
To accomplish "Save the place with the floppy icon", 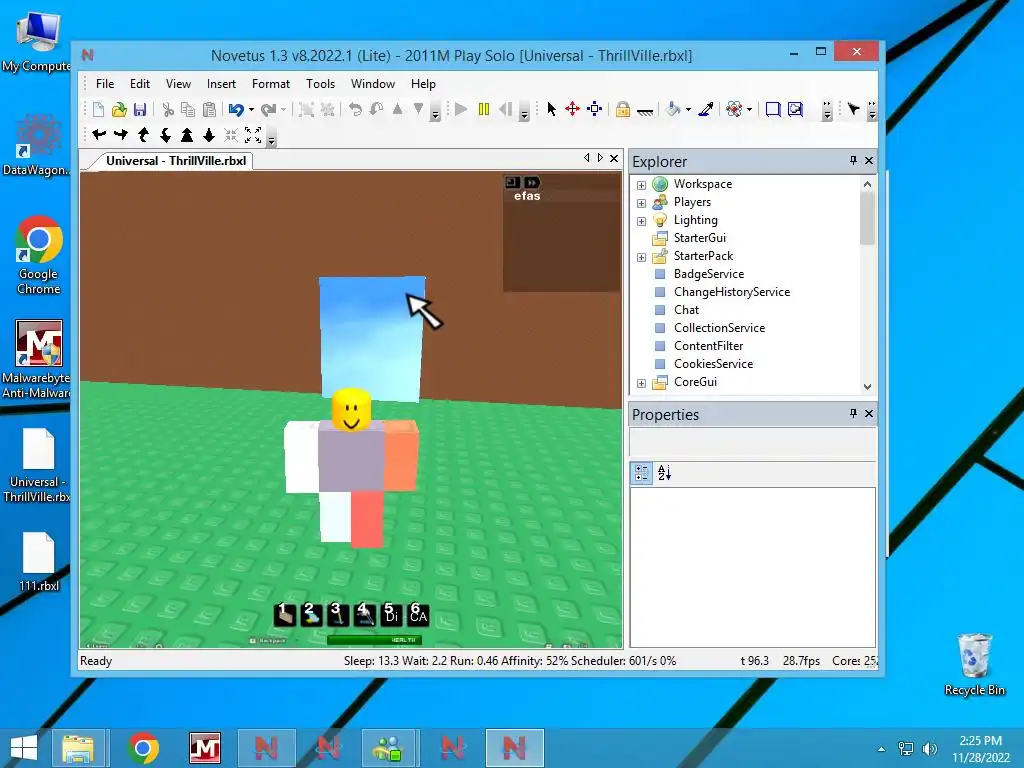I will pyautogui.click(x=140, y=109).
